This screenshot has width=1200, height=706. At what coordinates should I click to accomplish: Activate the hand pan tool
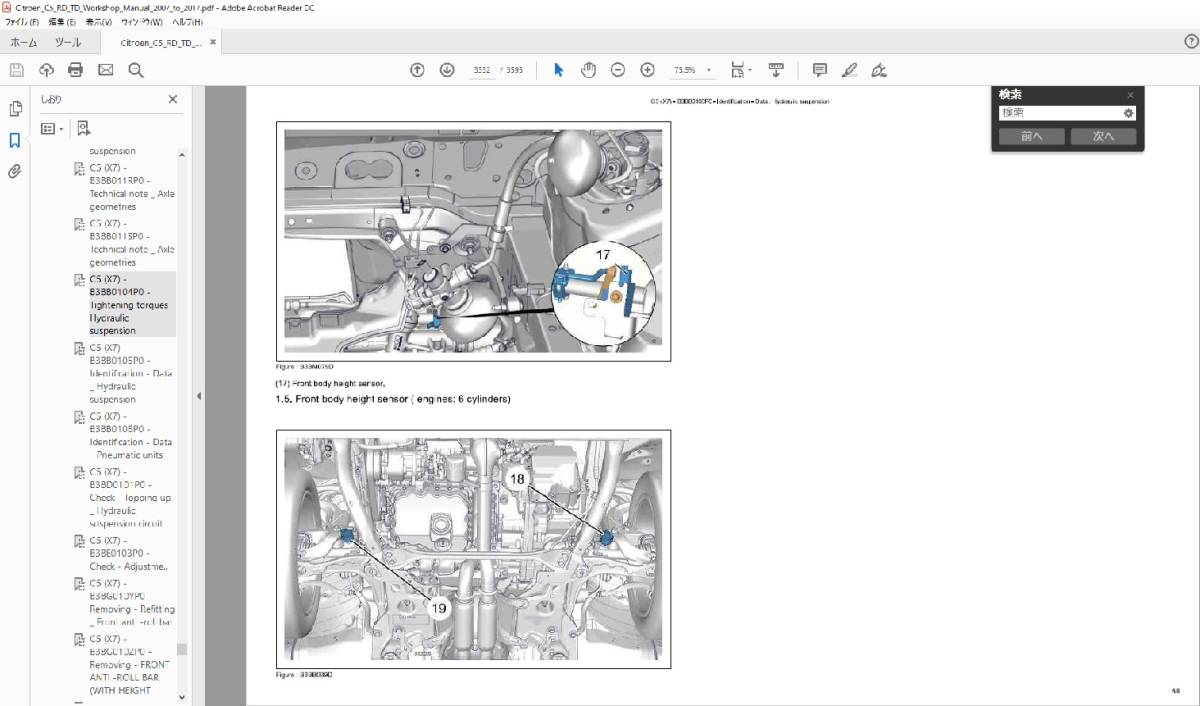point(589,70)
